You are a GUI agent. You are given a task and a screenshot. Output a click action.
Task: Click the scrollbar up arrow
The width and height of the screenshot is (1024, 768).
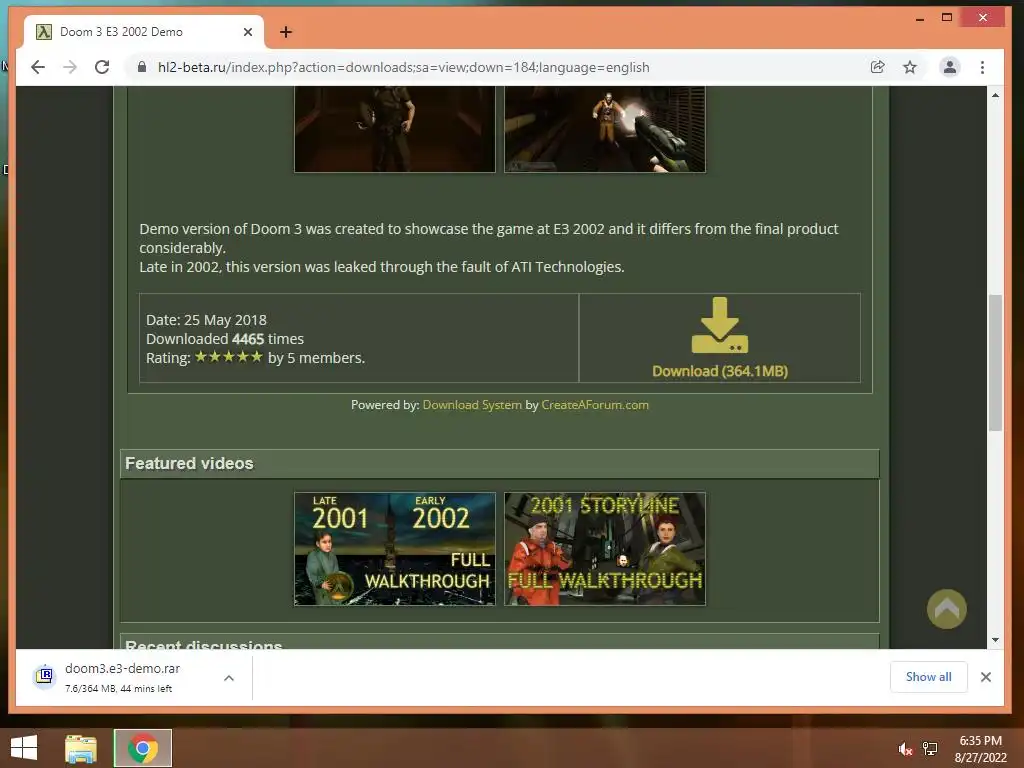995,95
